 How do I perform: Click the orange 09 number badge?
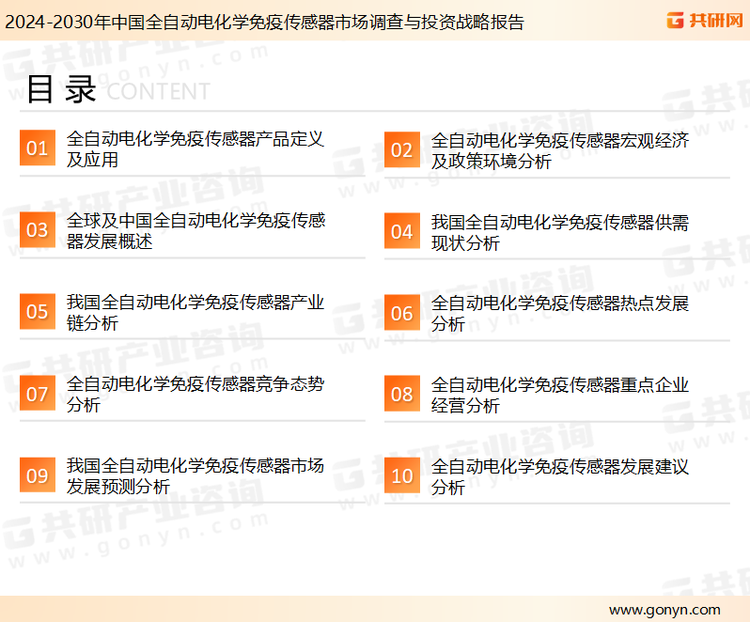(37, 475)
